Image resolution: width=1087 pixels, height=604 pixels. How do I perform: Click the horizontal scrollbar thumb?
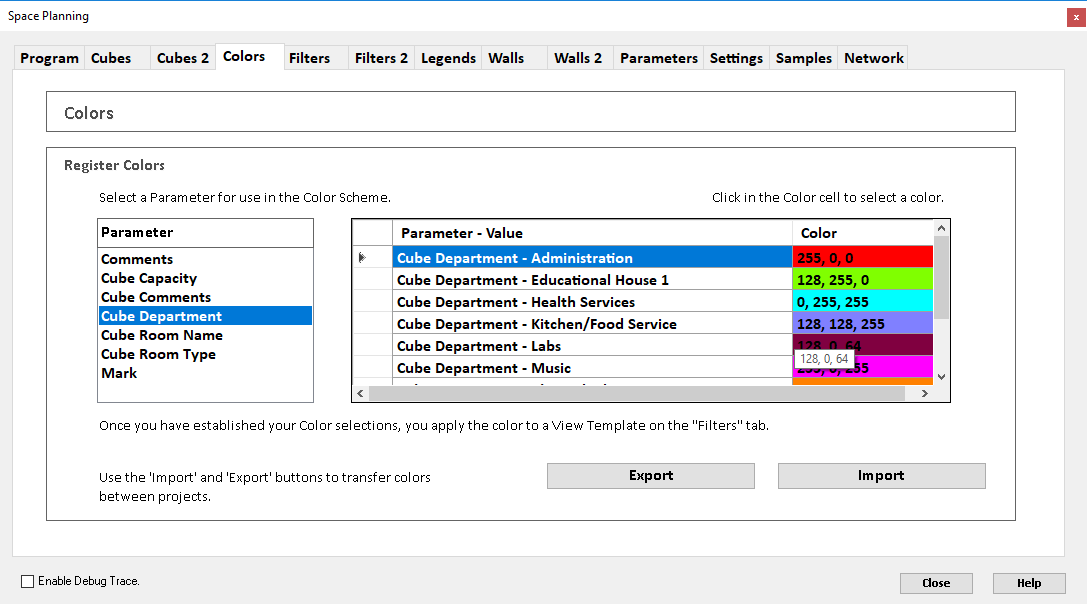tap(637, 393)
